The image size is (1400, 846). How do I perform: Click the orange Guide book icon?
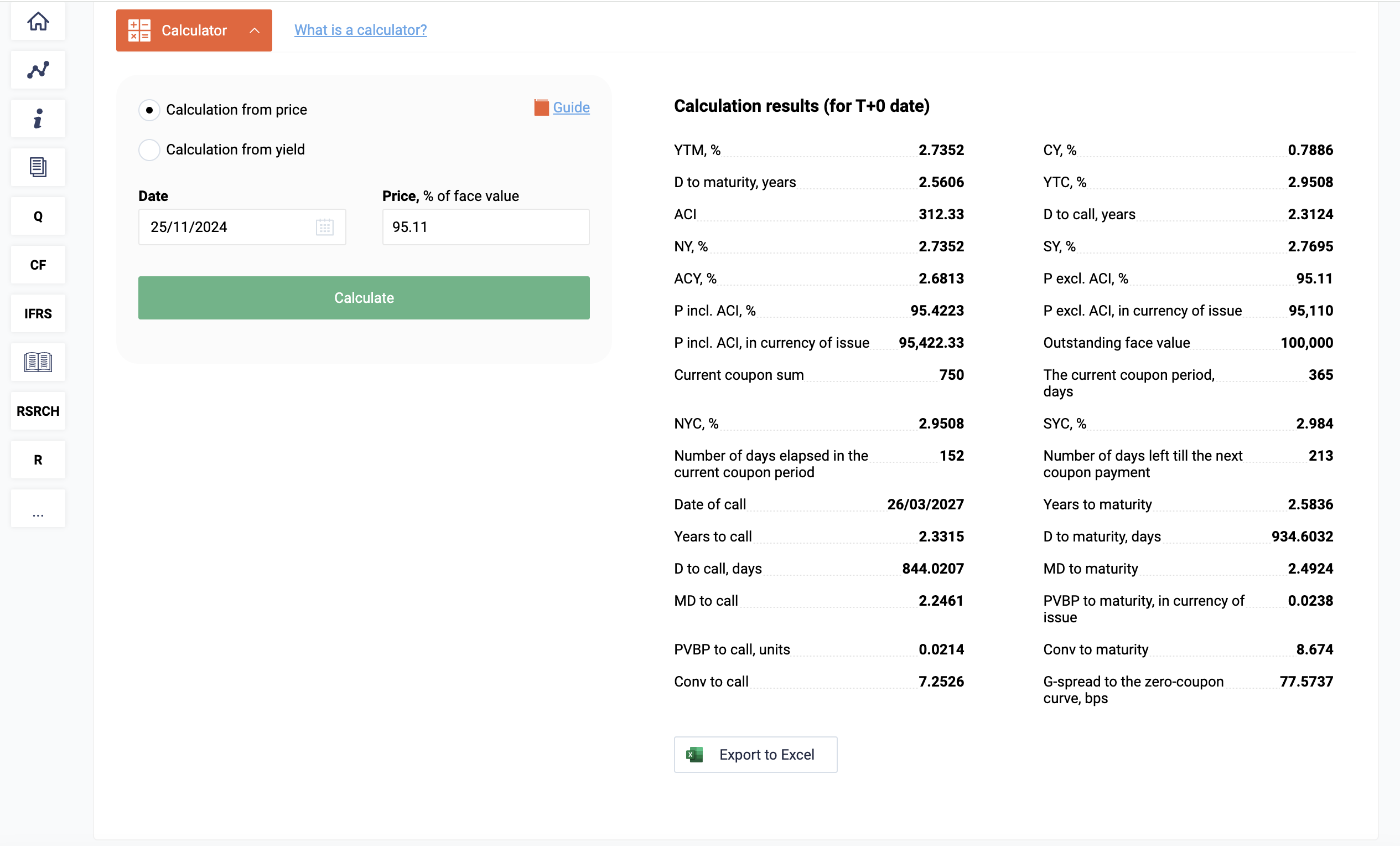click(x=541, y=107)
